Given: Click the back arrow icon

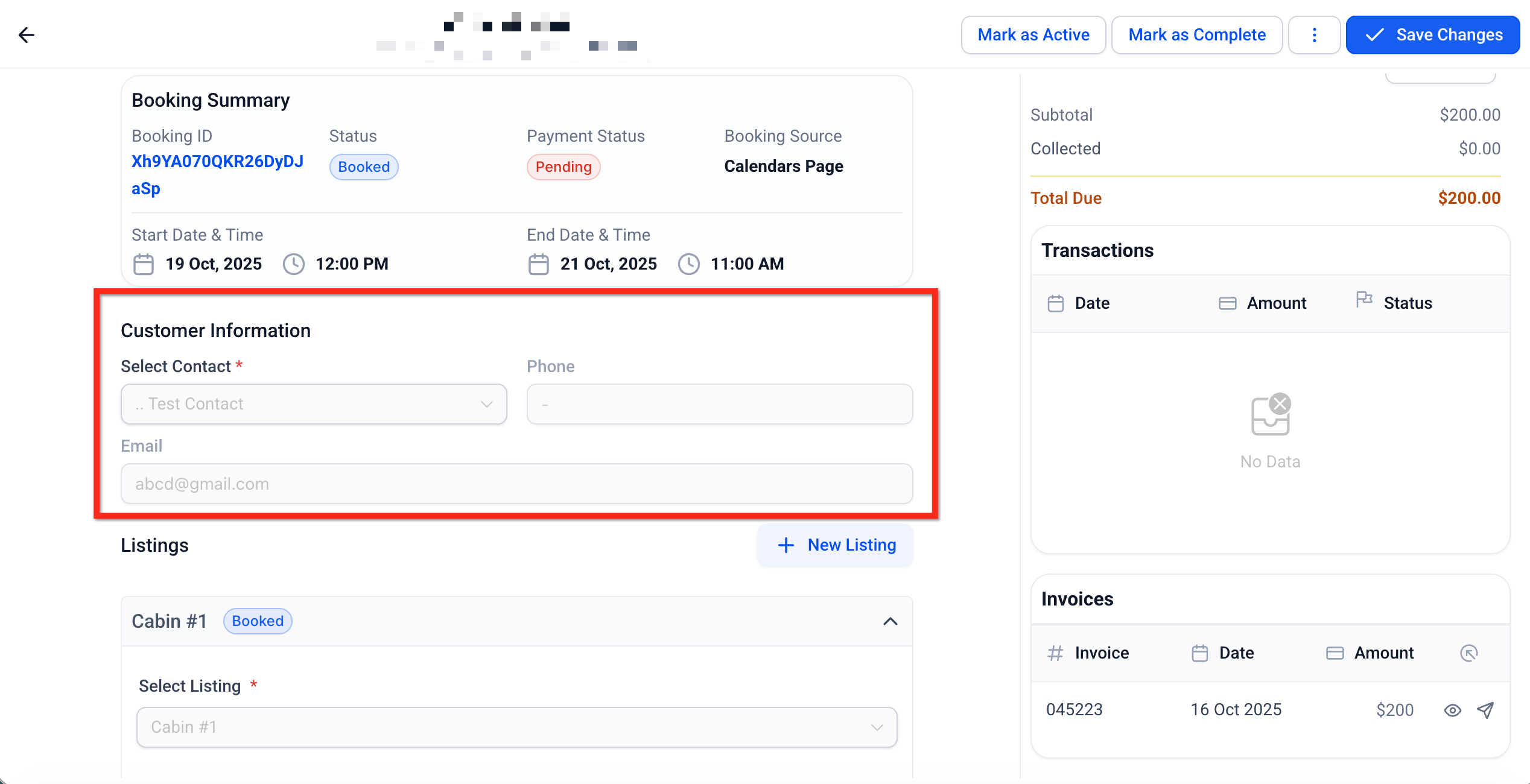Looking at the screenshot, I should coord(27,35).
